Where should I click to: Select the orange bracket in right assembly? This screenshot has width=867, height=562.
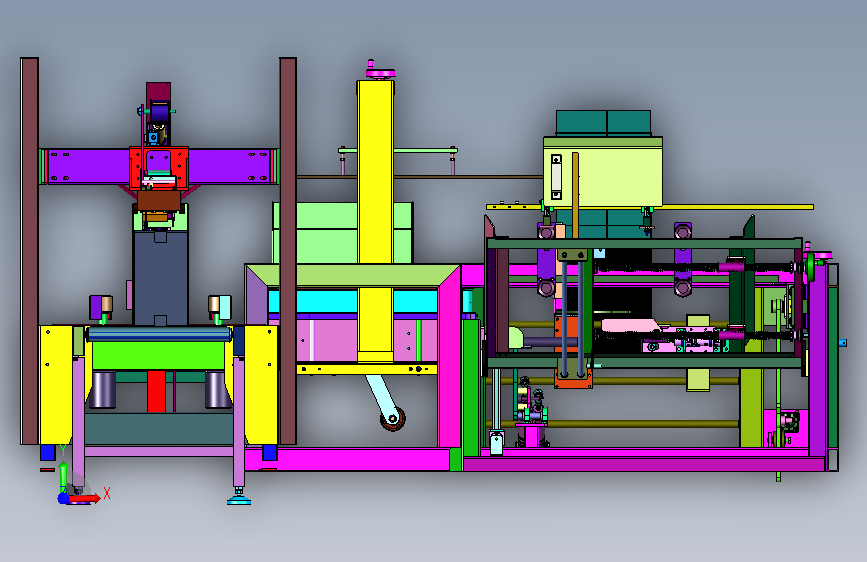coord(573,352)
